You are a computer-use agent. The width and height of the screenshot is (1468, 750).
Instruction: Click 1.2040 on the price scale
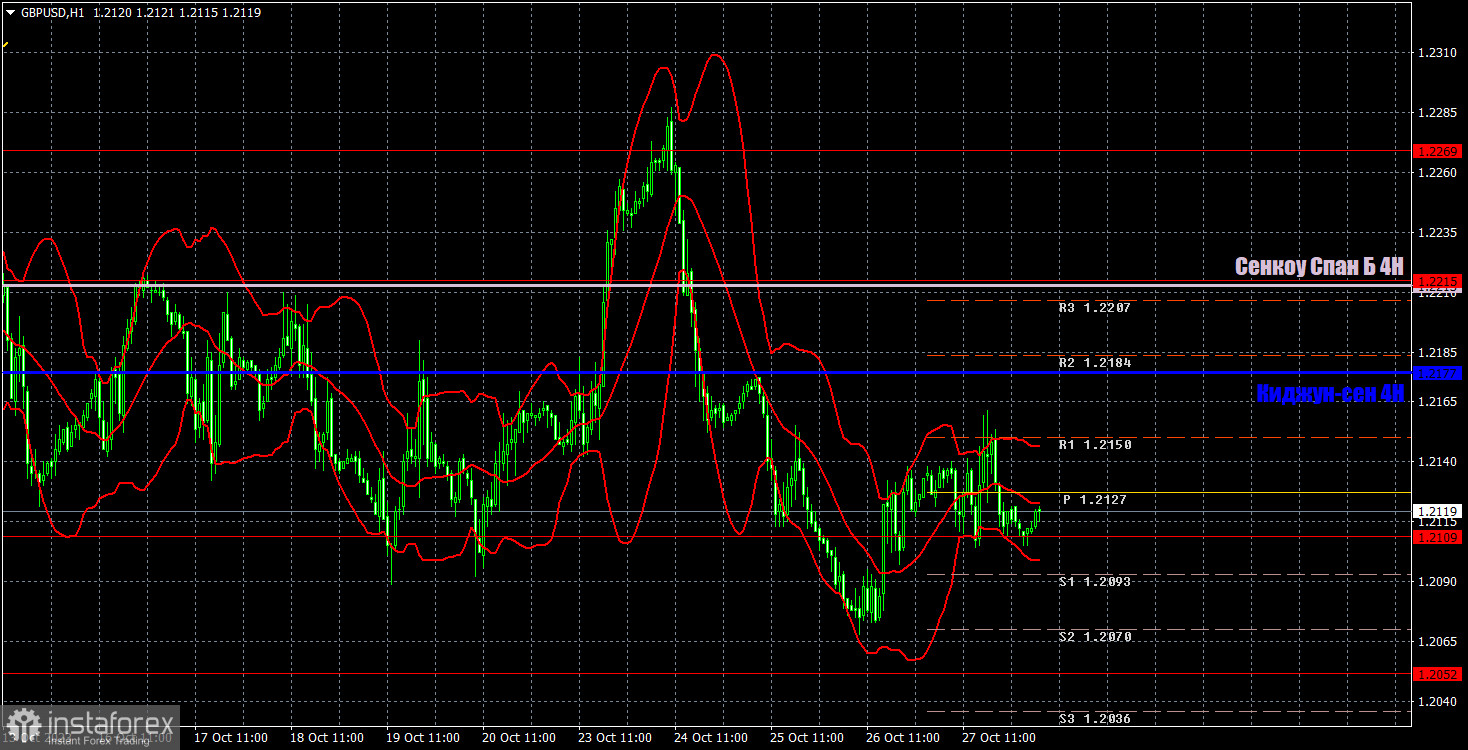click(x=1436, y=701)
